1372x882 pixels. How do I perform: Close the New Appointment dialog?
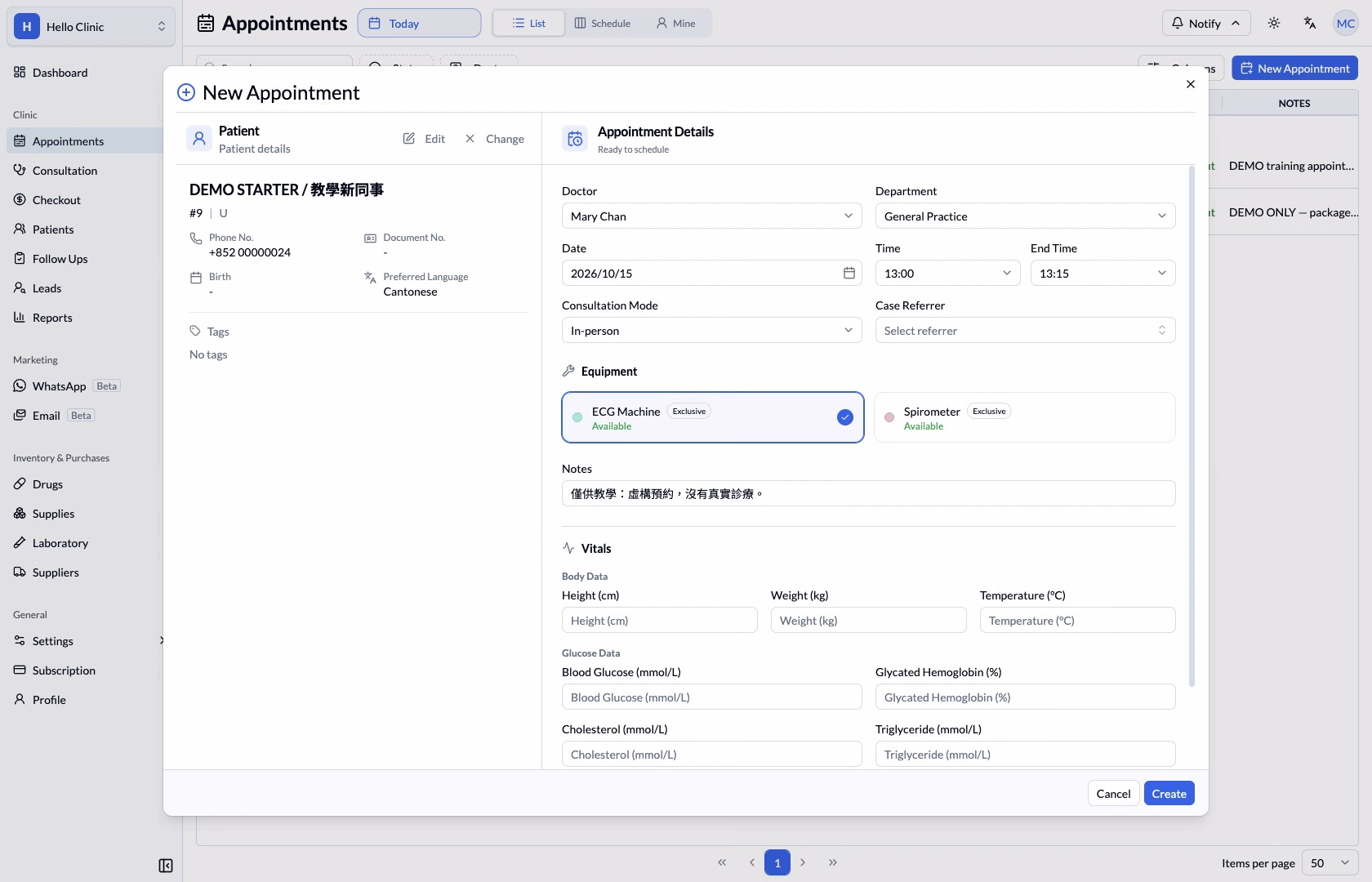coord(1191,84)
